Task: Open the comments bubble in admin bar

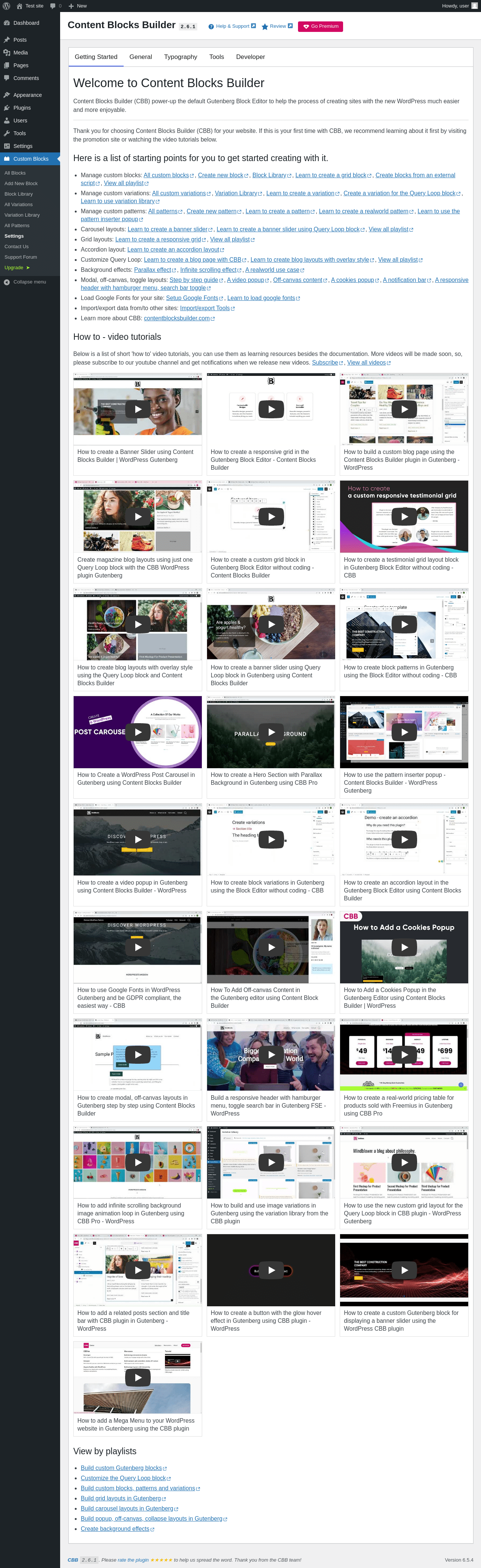Action: (56, 6)
